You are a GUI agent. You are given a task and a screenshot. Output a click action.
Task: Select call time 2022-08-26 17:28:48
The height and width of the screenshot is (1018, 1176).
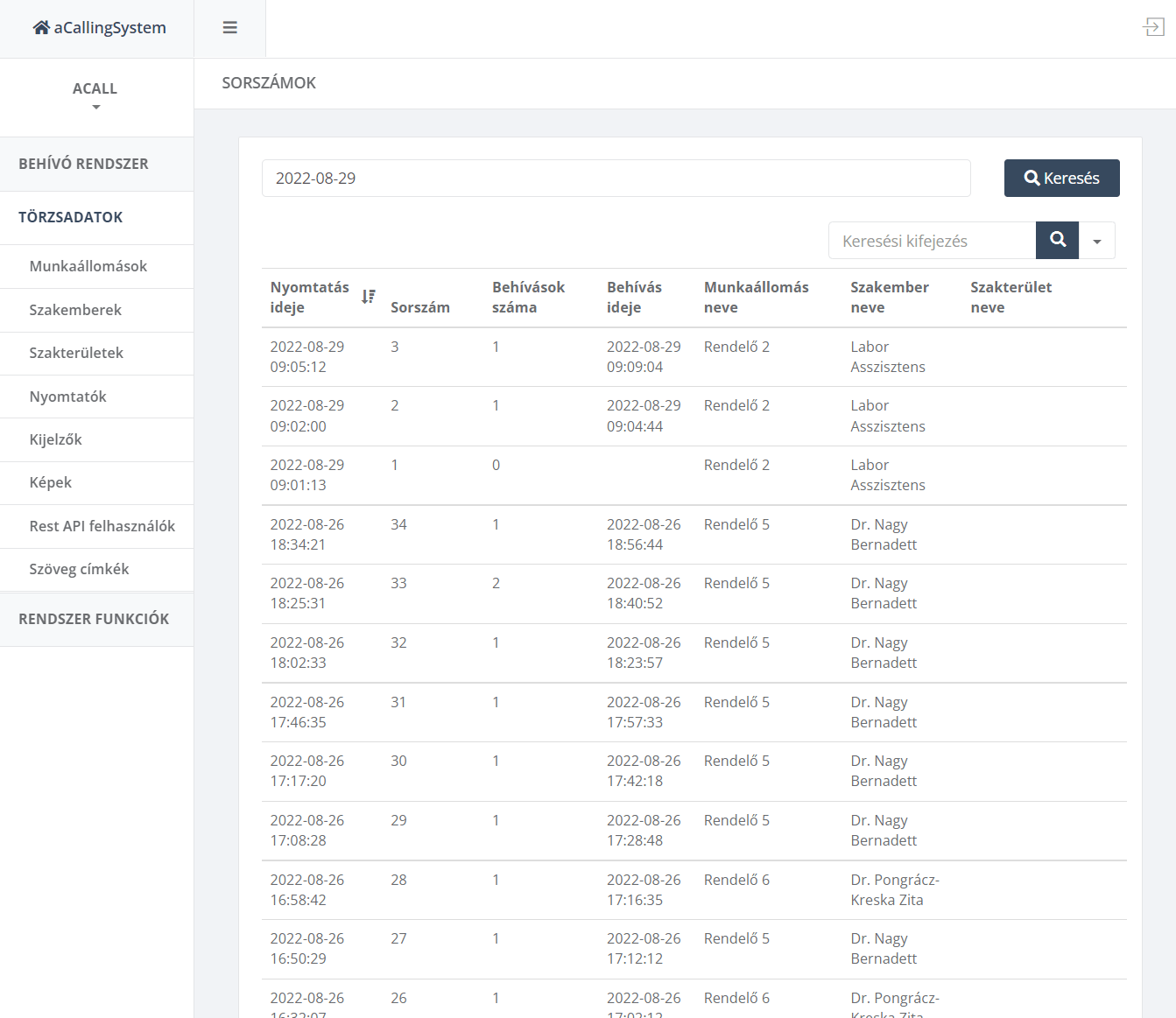pyautogui.click(x=644, y=830)
